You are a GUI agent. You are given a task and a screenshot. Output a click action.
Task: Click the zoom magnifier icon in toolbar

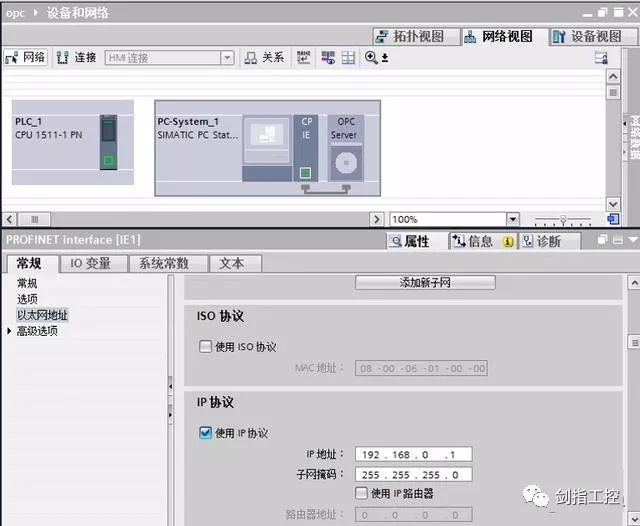[372, 58]
